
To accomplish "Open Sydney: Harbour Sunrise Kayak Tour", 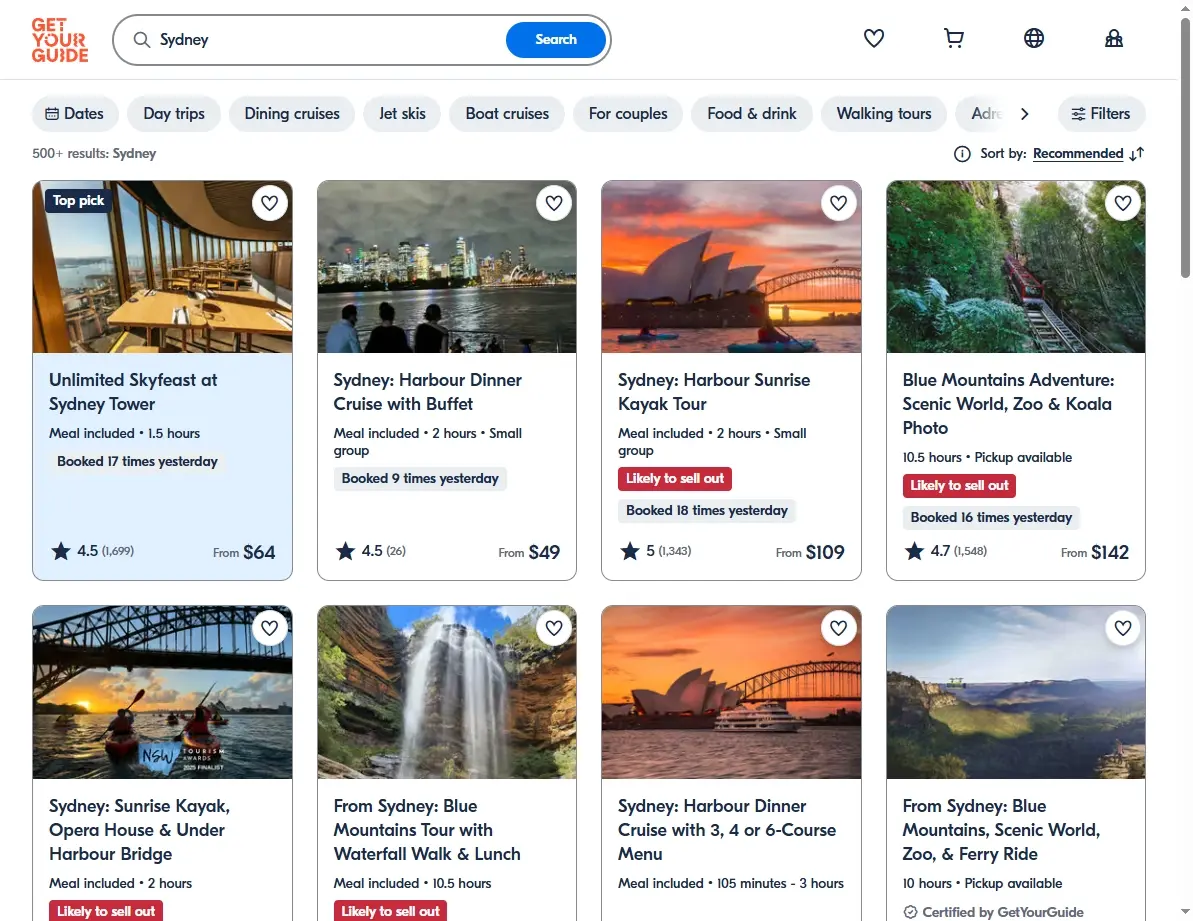I will (x=714, y=392).
